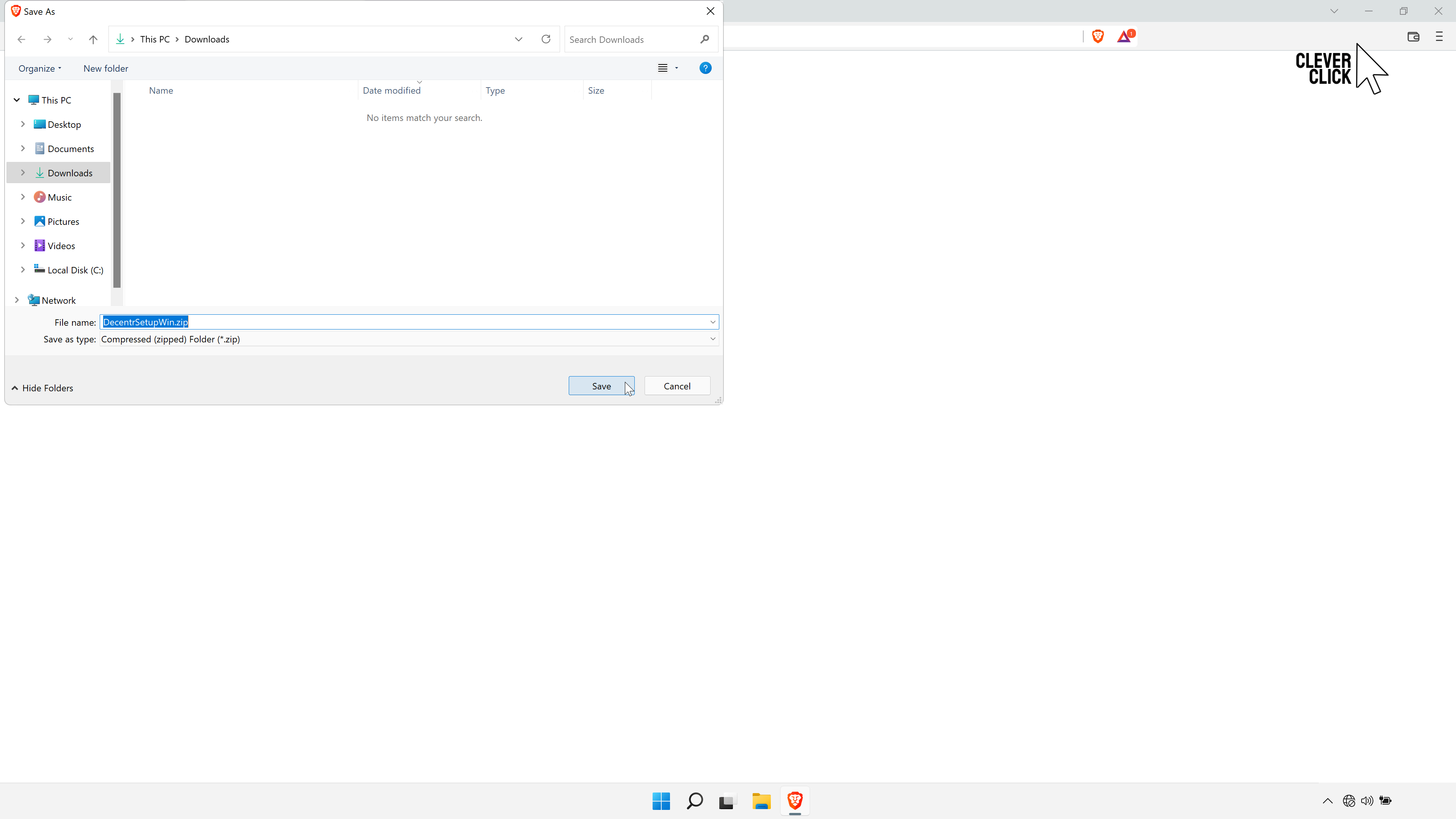Open the Save as type dropdown

click(712, 339)
